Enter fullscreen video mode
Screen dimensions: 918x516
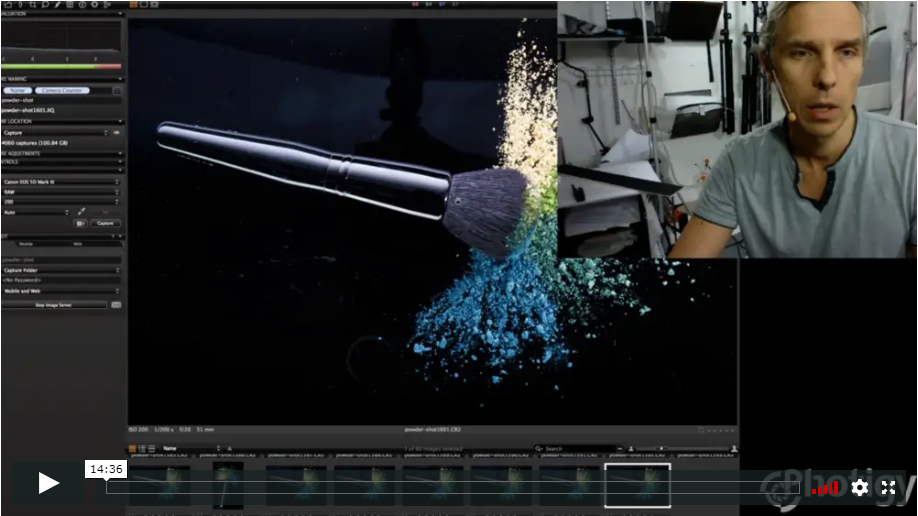pos(888,487)
